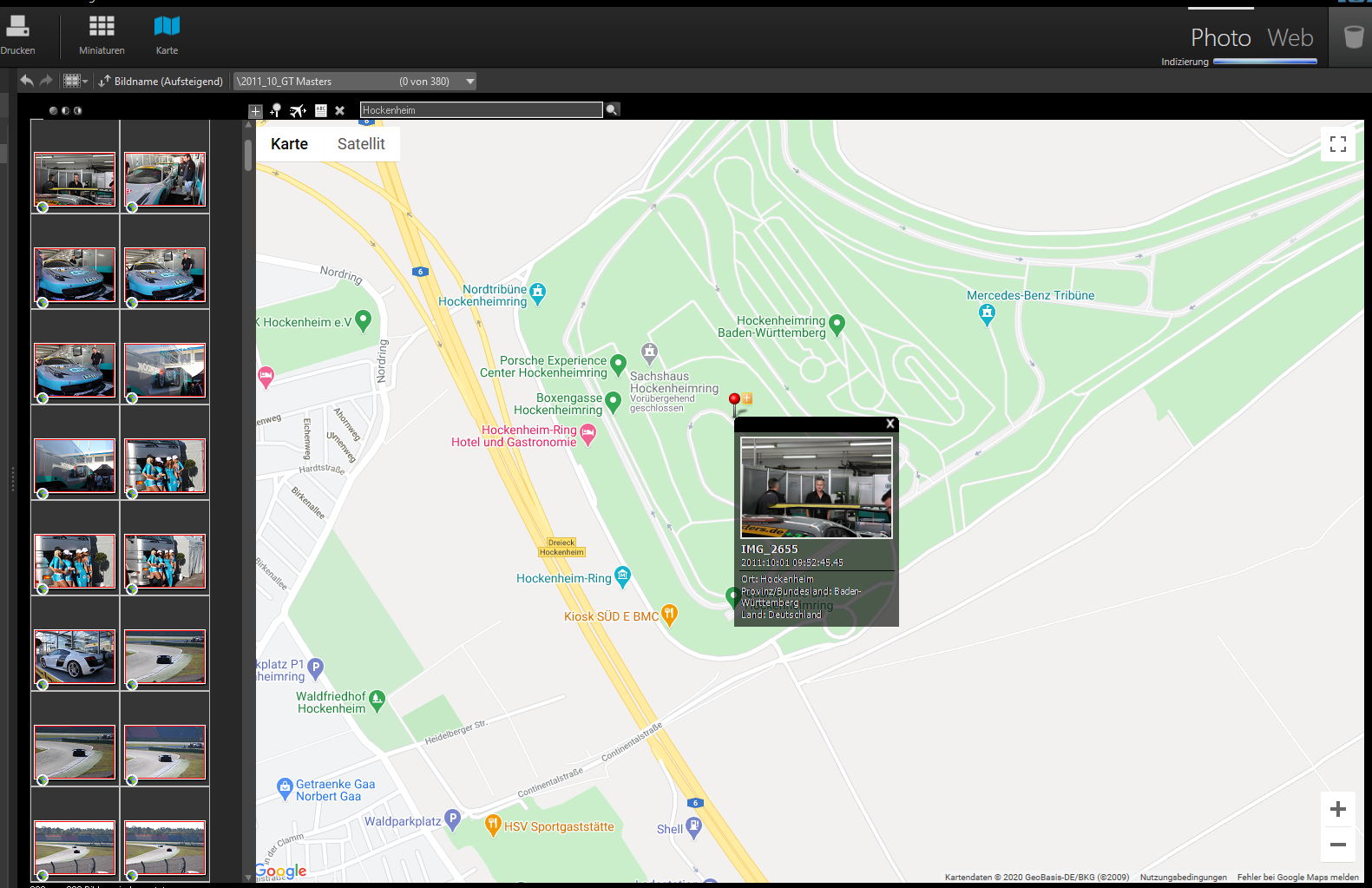Click the Hockenheim location search field

(x=481, y=110)
